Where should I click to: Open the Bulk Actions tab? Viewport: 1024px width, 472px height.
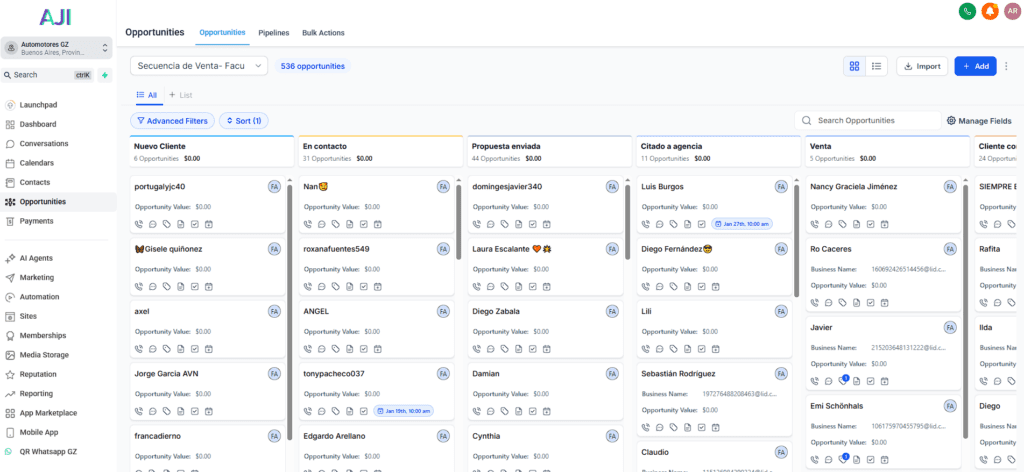click(323, 33)
